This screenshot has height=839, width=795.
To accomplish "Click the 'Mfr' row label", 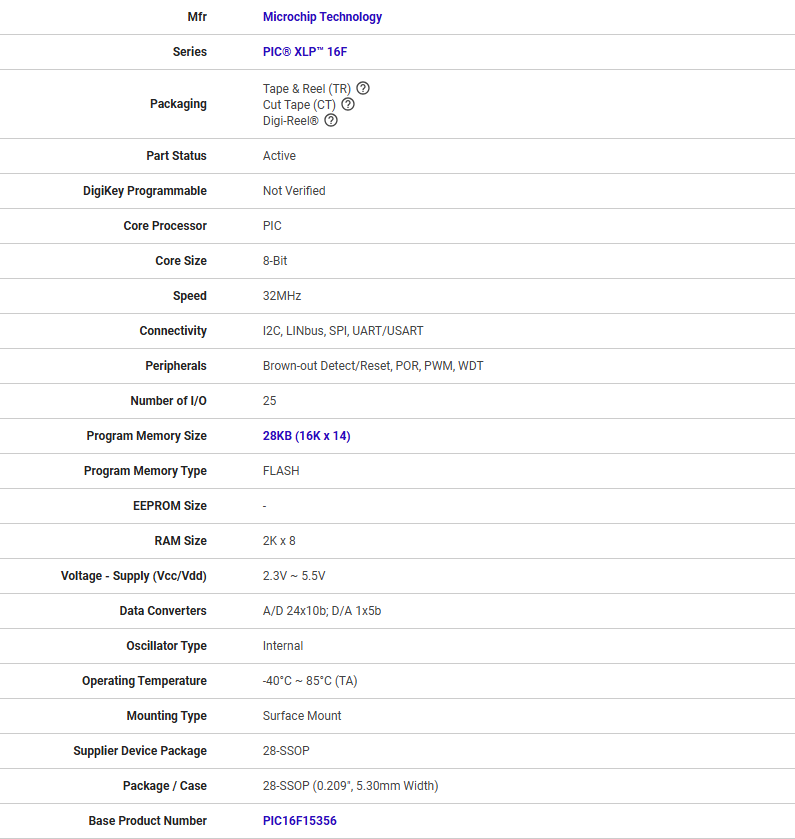I will click(x=197, y=17).
